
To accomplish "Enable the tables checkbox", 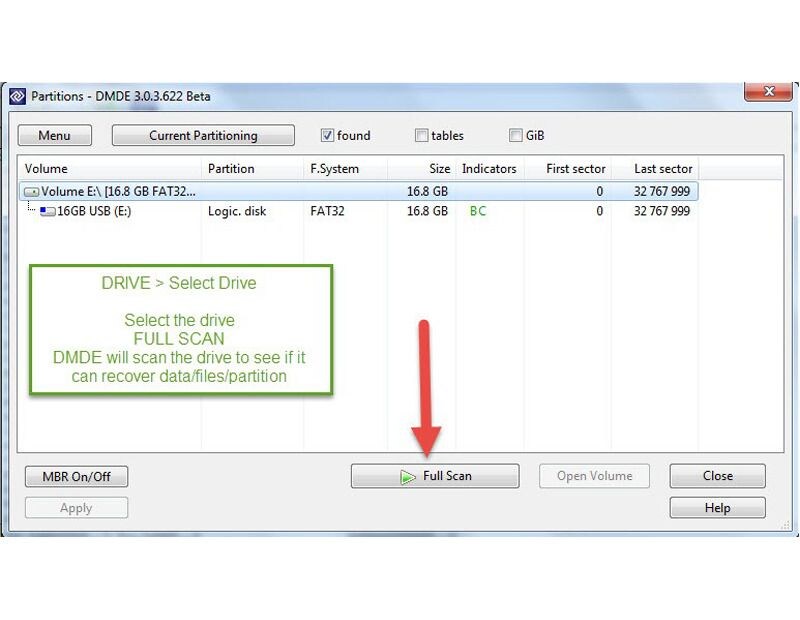I will (x=421, y=135).
